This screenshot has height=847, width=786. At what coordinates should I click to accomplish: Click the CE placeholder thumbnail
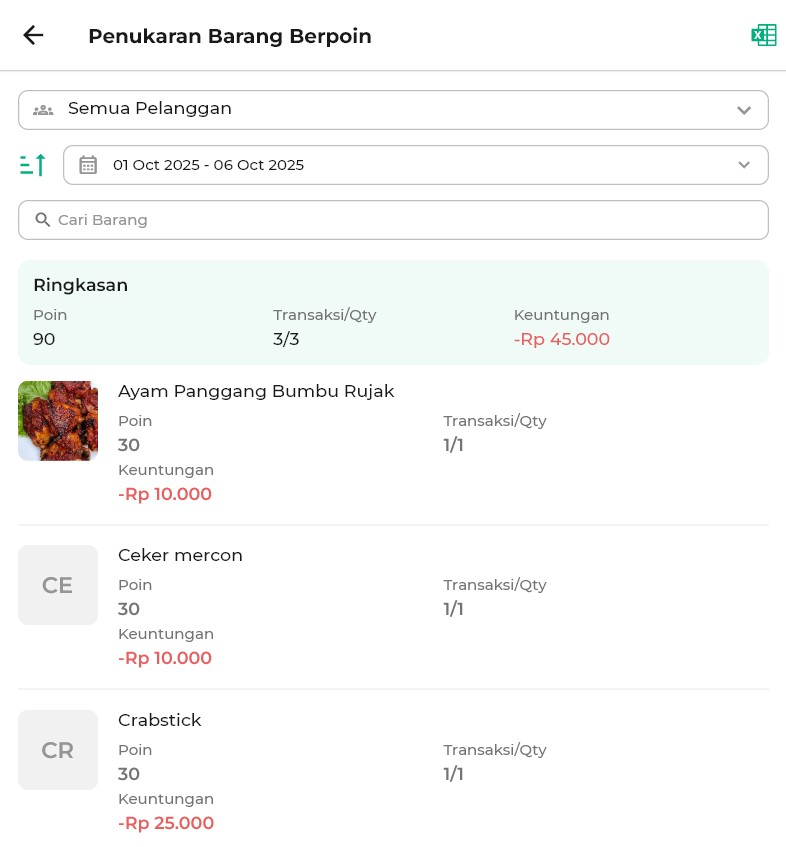[58, 585]
